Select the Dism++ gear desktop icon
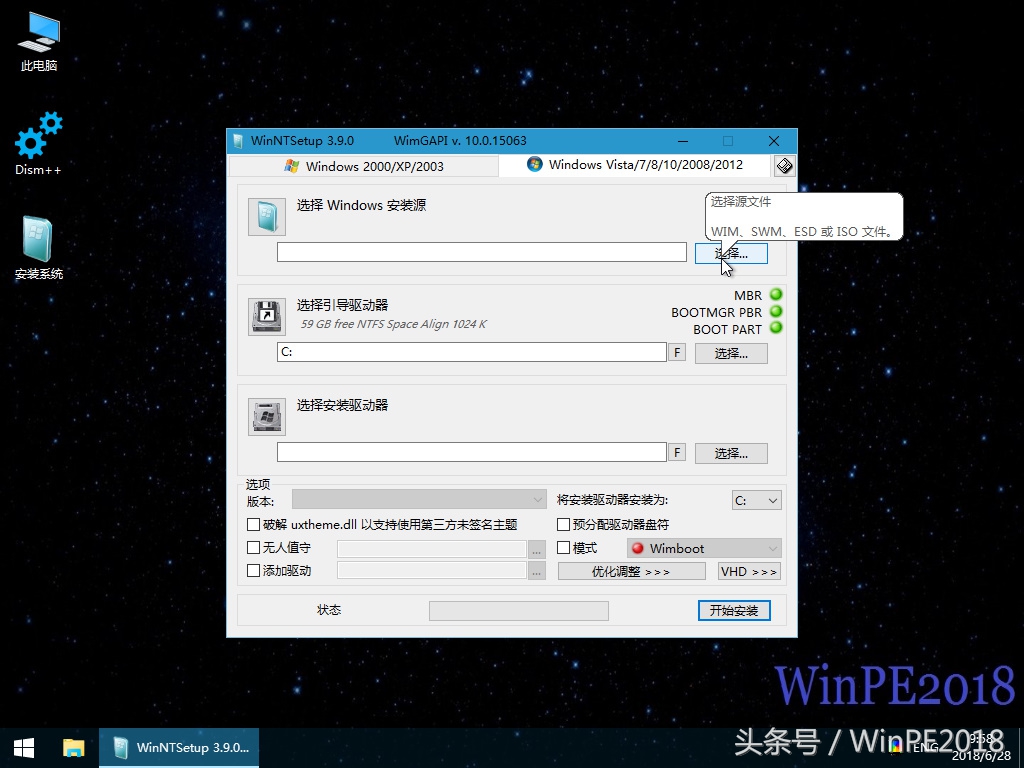1024x768 pixels. pyautogui.click(x=39, y=144)
